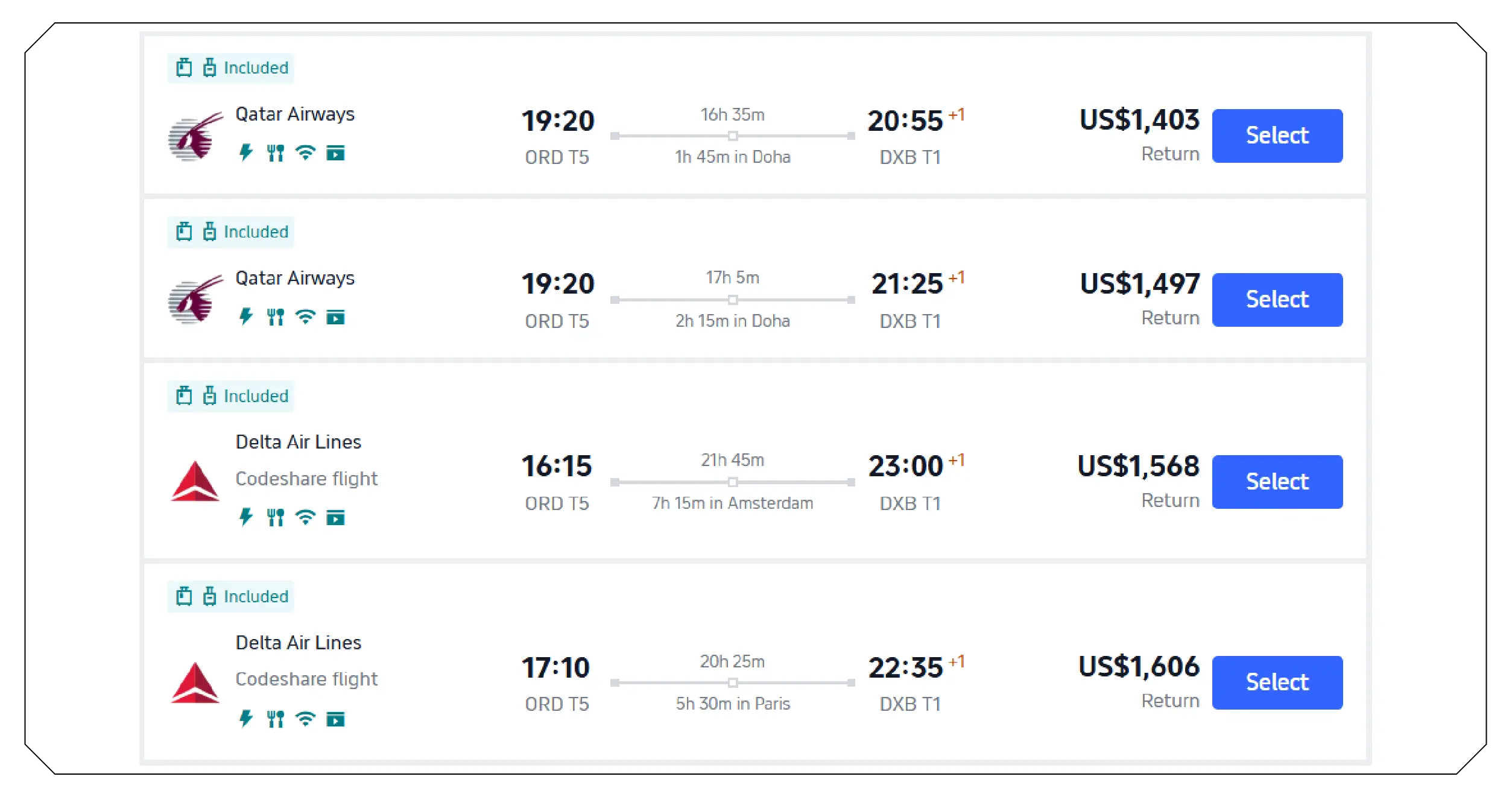Click the checked baggage icon in the last Included badge
Image resolution: width=1512 pixels, height=797 pixels.
click(209, 596)
